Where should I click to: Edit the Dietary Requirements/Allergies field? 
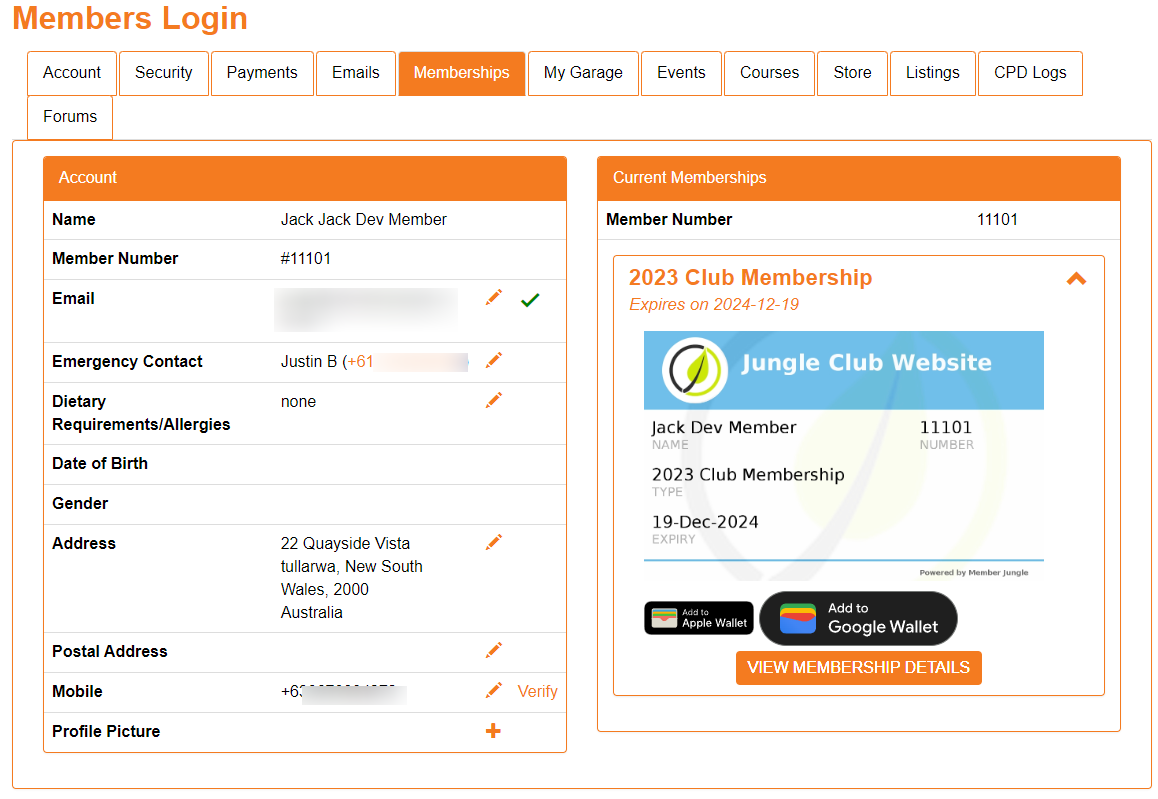pos(493,399)
